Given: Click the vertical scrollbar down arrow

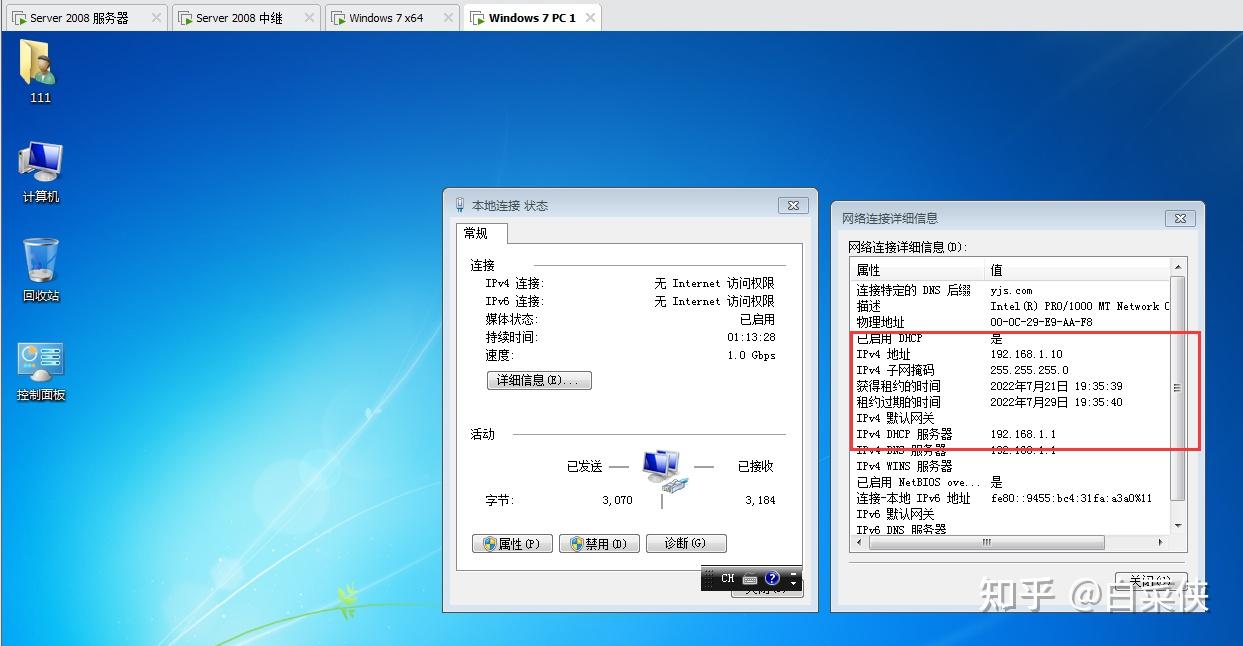Looking at the screenshot, I should [1178, 528].
